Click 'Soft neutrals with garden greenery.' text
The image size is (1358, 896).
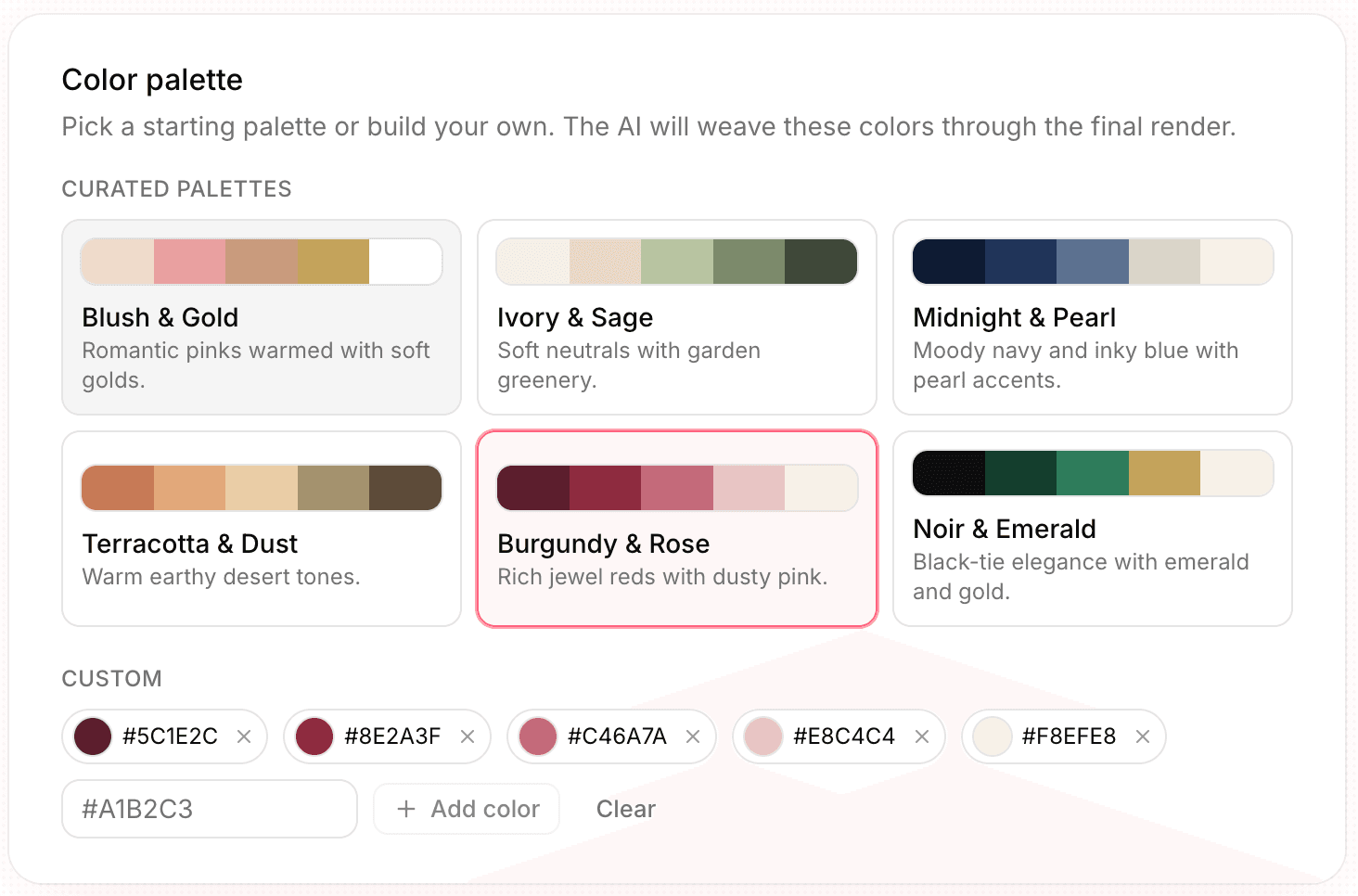629,365
